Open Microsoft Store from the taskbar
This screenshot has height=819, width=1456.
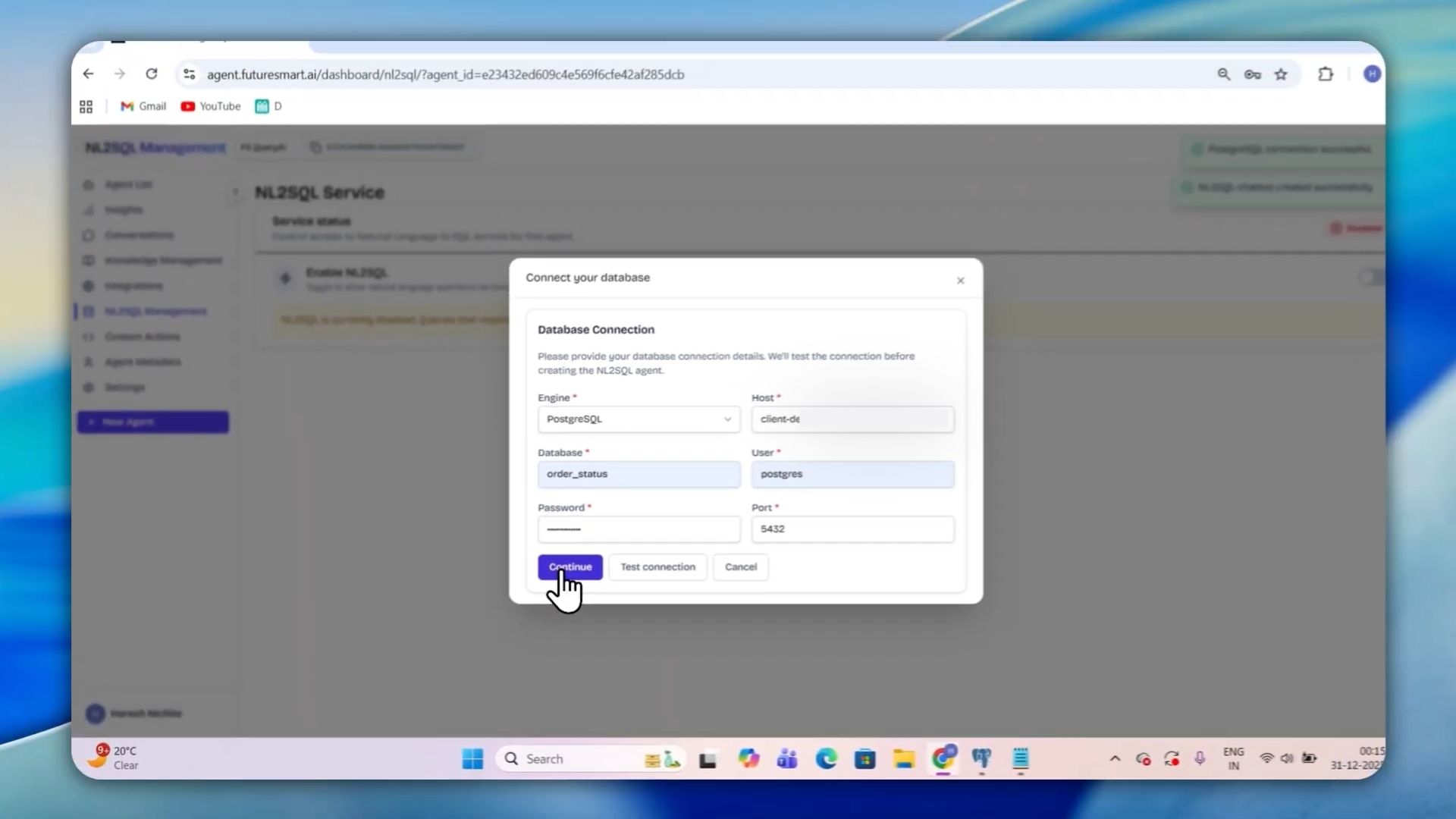[x=864, y=759]
